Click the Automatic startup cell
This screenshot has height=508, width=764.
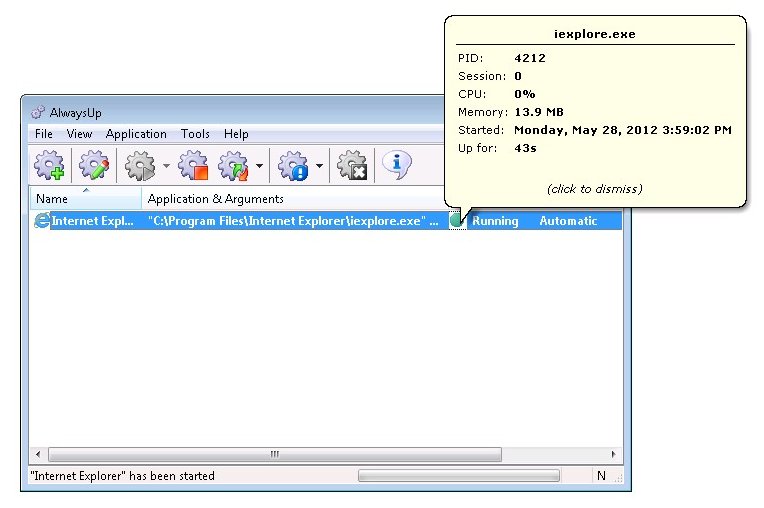click(568, 221)
